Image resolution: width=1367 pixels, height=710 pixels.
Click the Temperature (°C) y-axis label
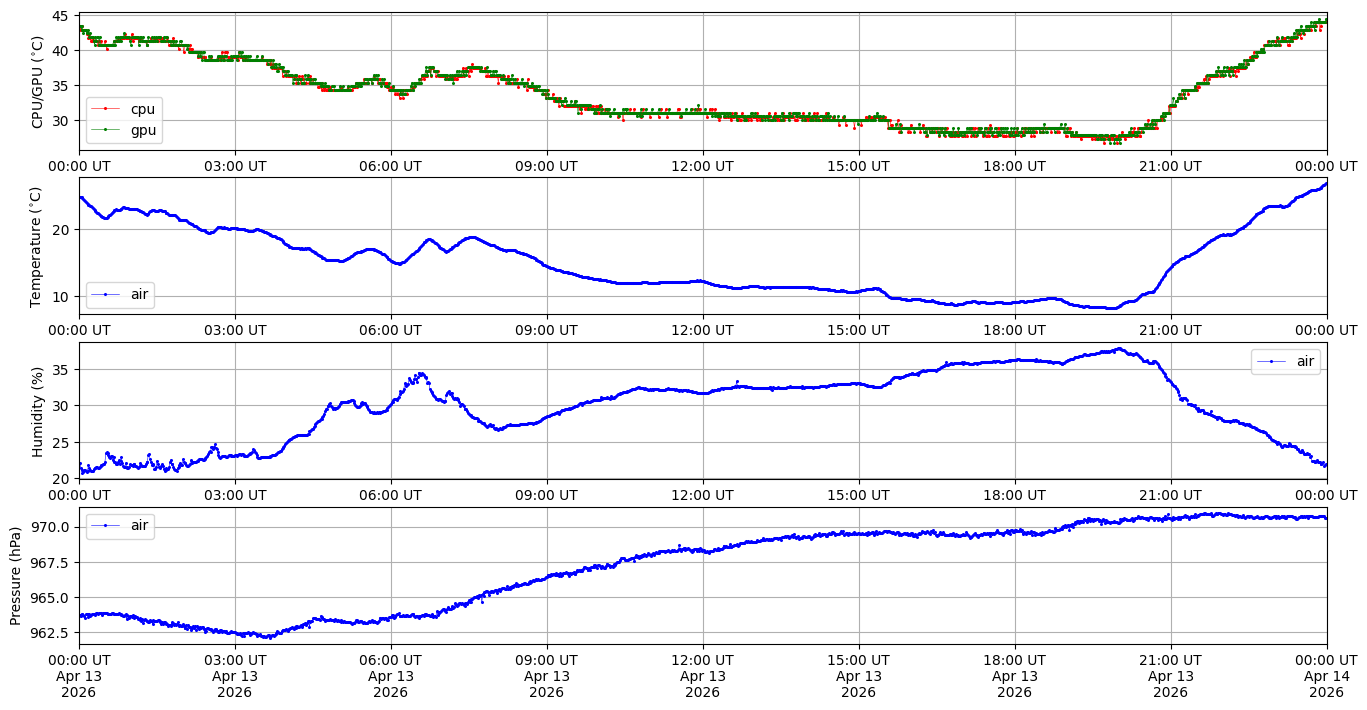pyautogui.click(x=38, y=246)
